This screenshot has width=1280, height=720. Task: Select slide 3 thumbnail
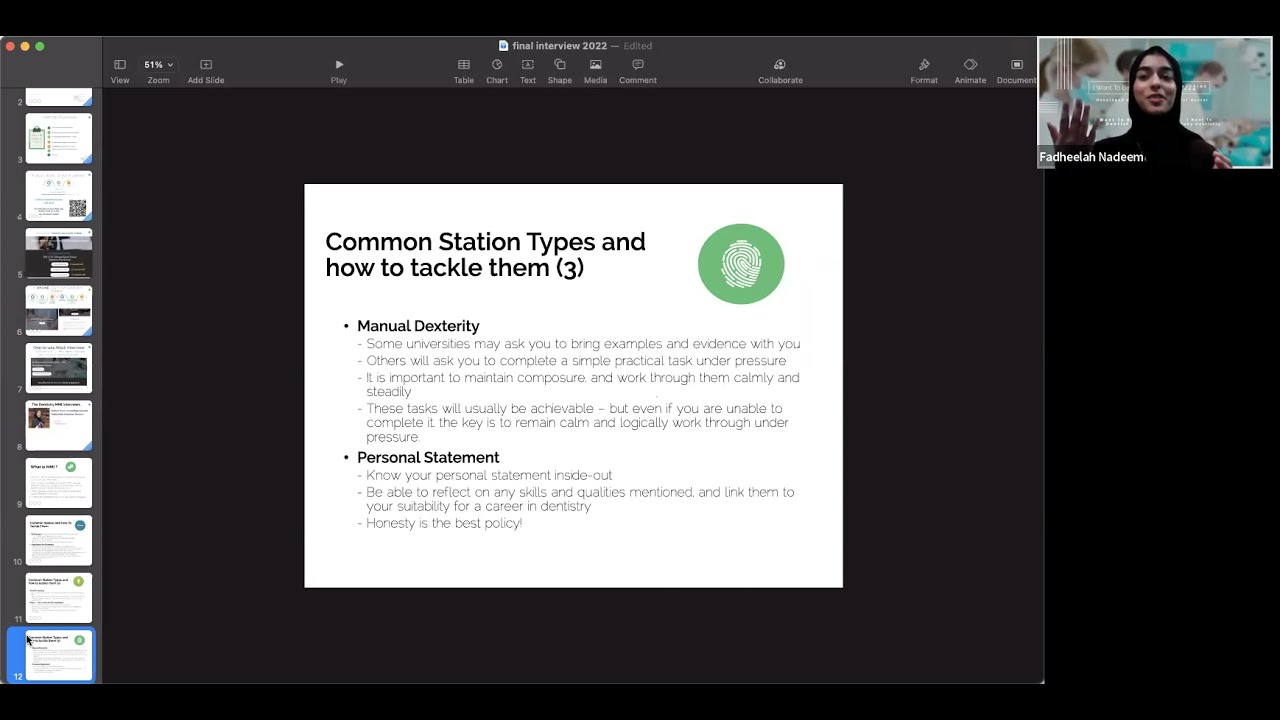[x=59, y=138]
